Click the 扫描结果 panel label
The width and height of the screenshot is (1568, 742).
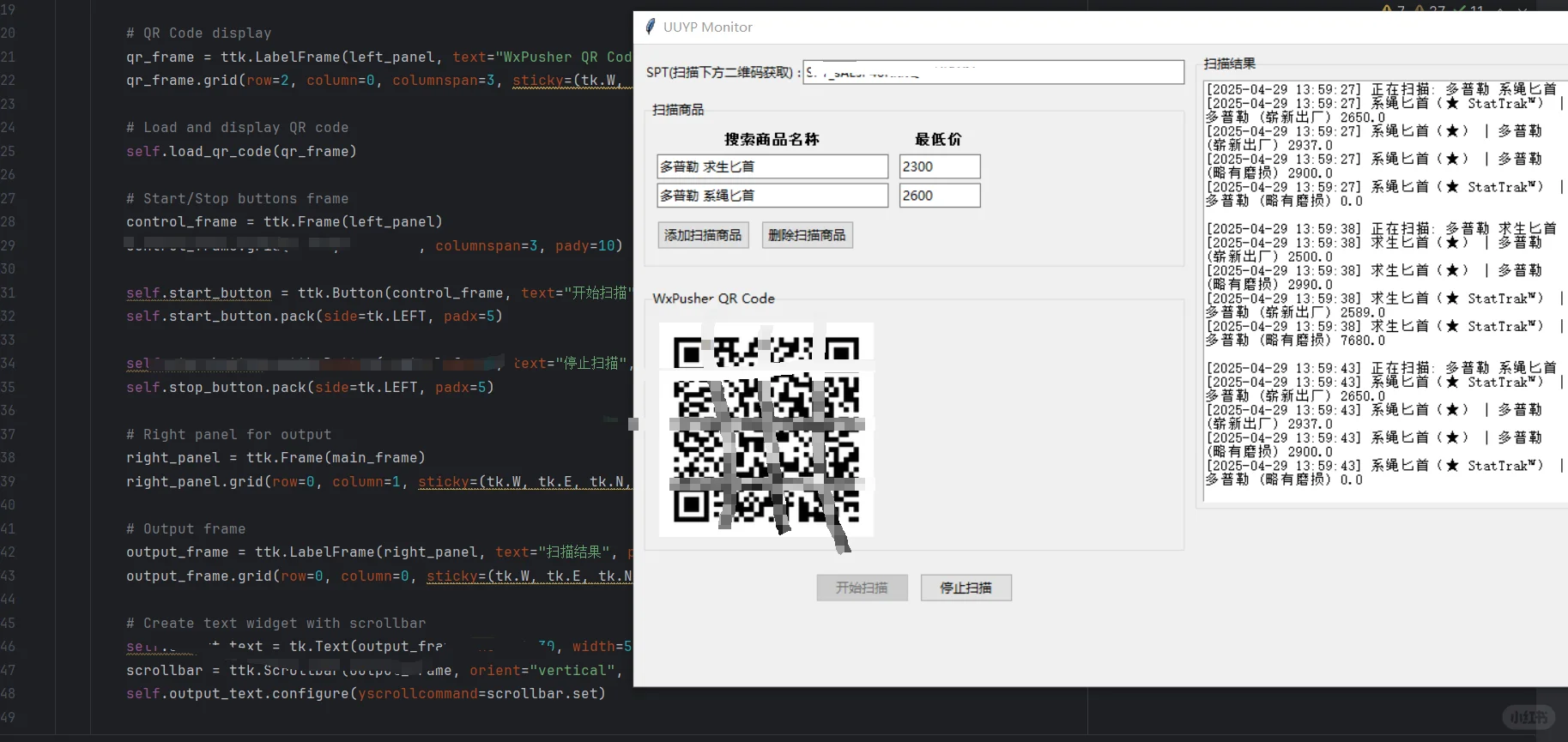coord(1229,63)
